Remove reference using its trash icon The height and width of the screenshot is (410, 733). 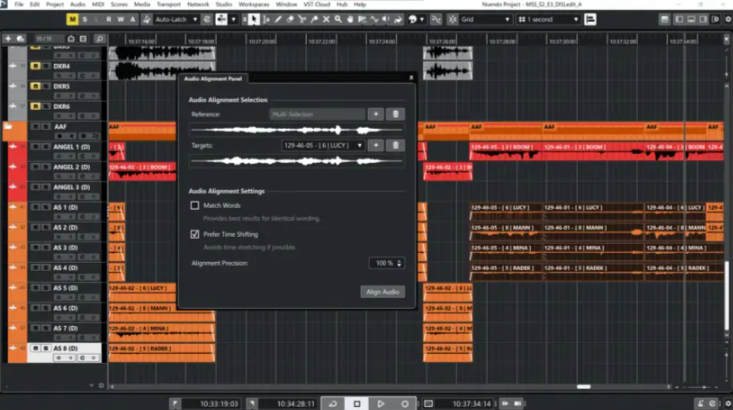pyautogui.click(x=395, y=115)
